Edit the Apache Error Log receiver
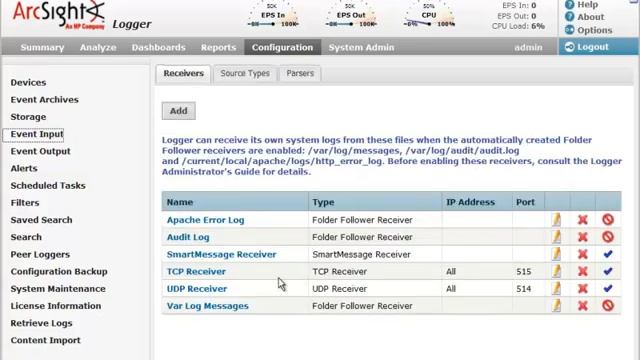Viewport: 640px width, 360px height. pos(556,220)
